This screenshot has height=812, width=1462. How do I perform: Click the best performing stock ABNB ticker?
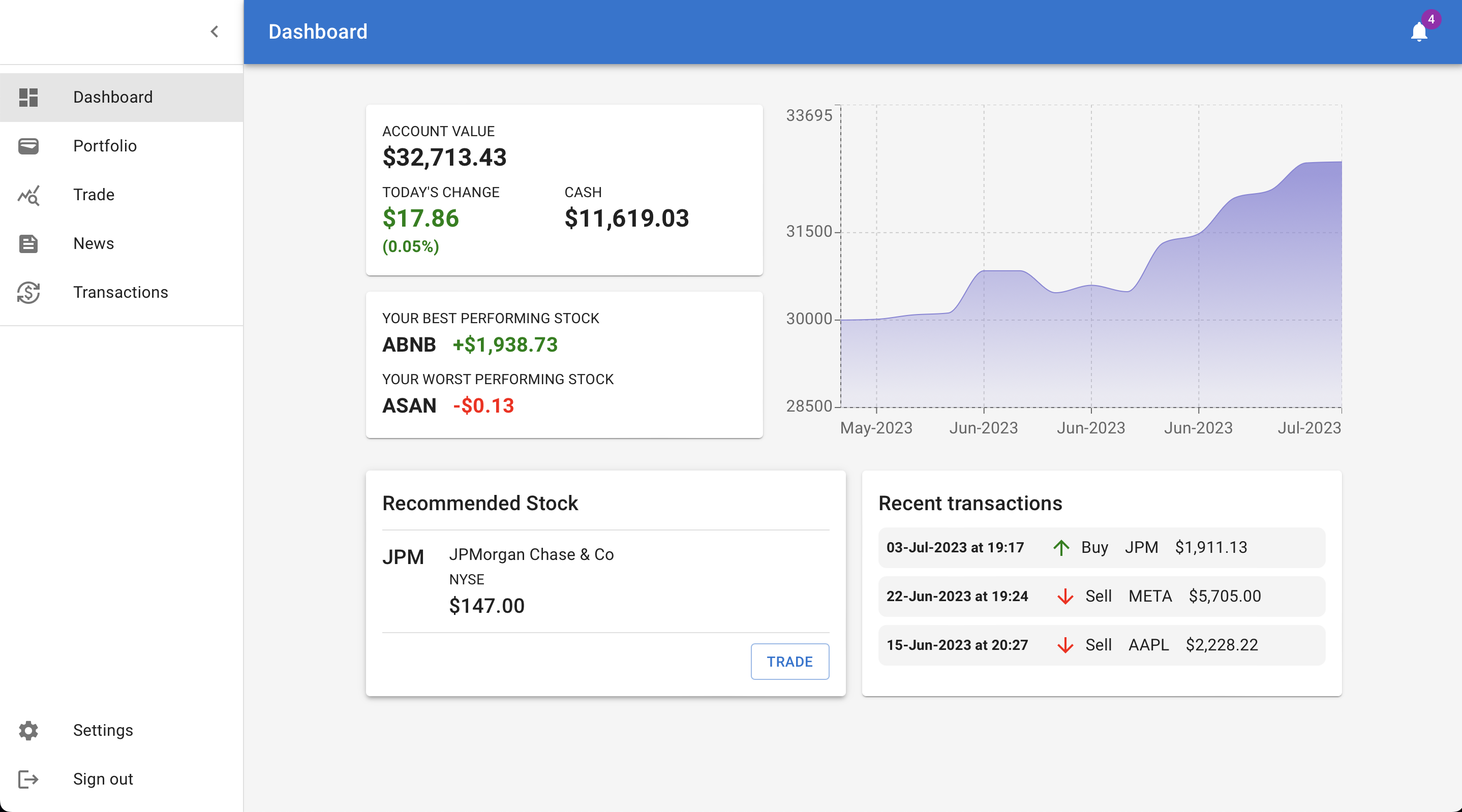point(409,345)
